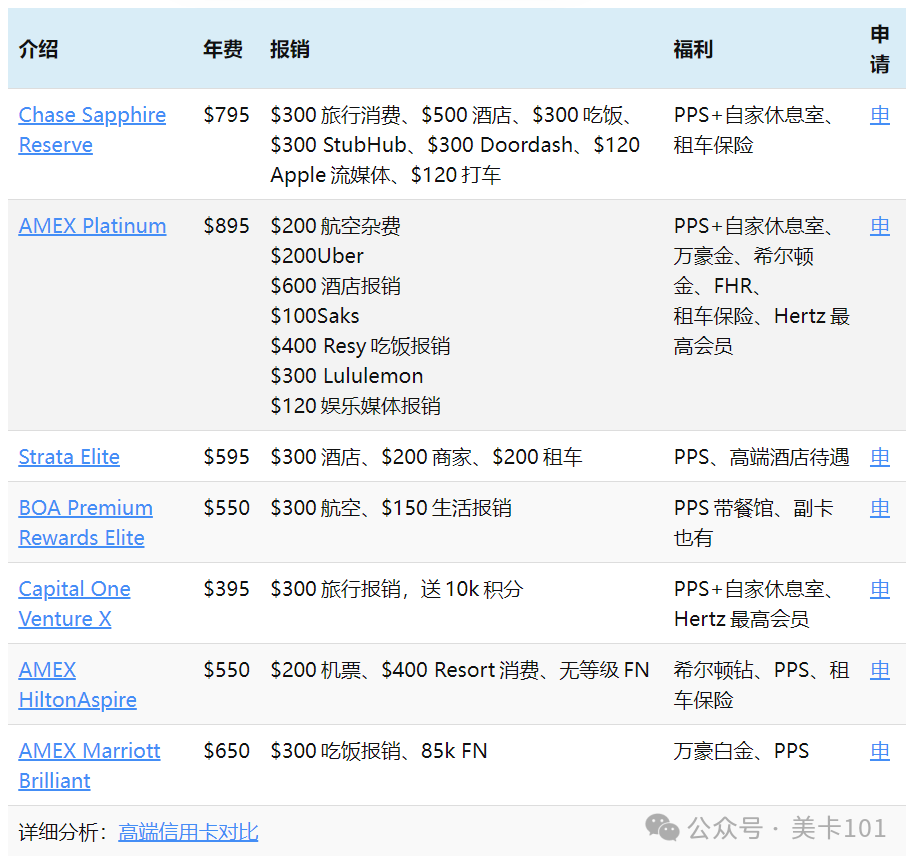Click the 年费 column header
This screenshot has height=865, width=916.
click(x=223, y=48)
